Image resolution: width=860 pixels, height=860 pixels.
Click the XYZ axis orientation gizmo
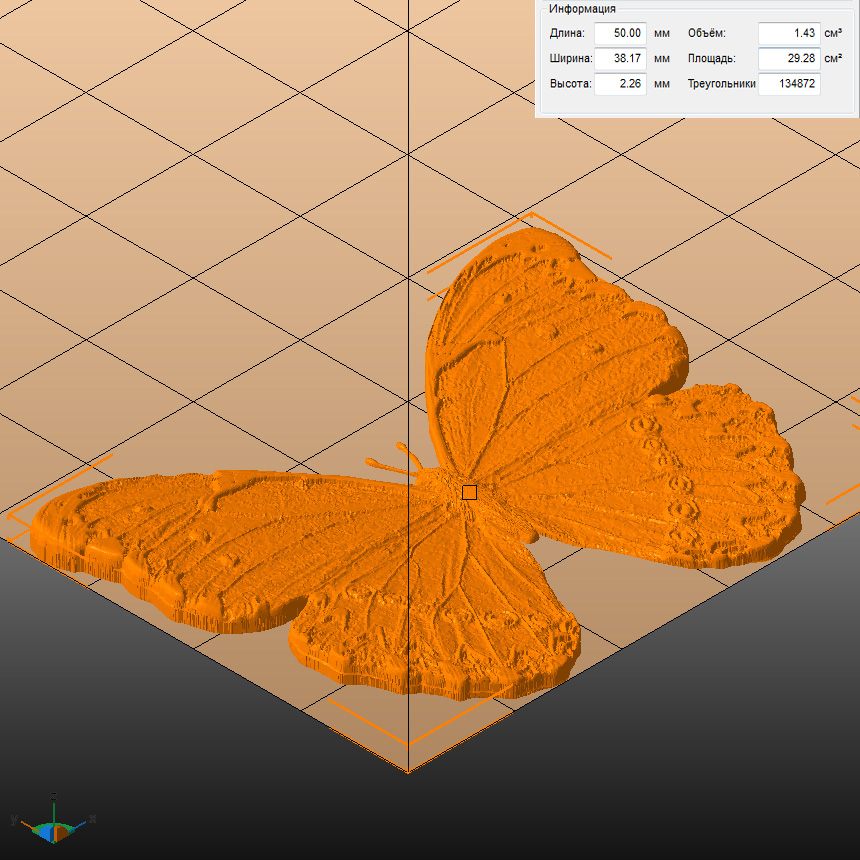pos(53,824)
